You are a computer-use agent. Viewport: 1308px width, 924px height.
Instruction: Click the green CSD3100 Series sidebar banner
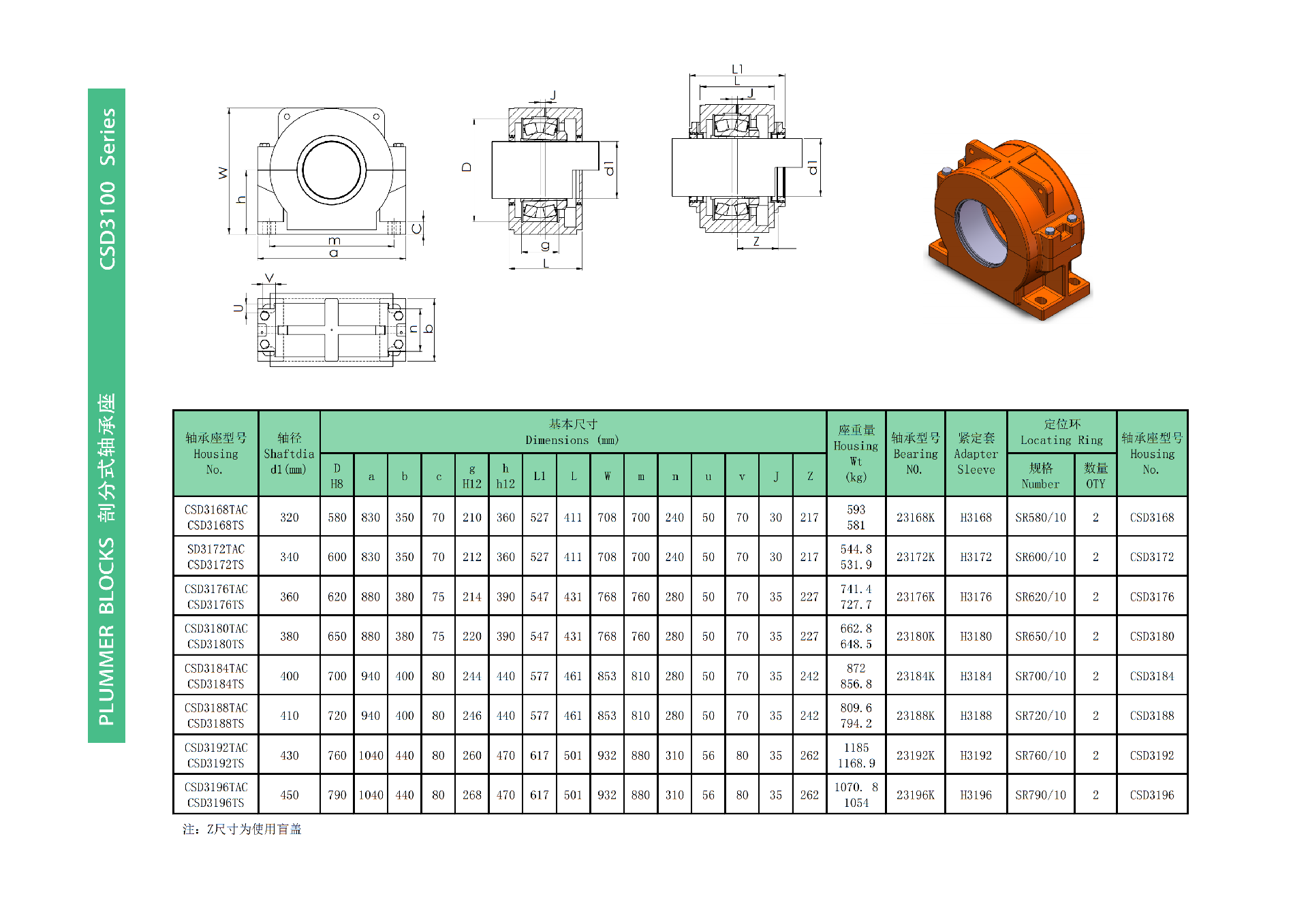[x=106, y=415]
